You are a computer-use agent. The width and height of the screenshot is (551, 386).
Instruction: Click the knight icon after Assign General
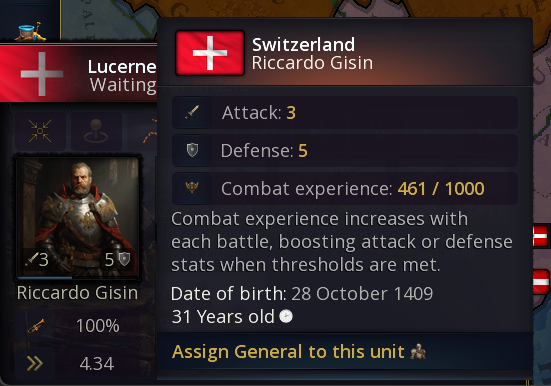point(418,352)
